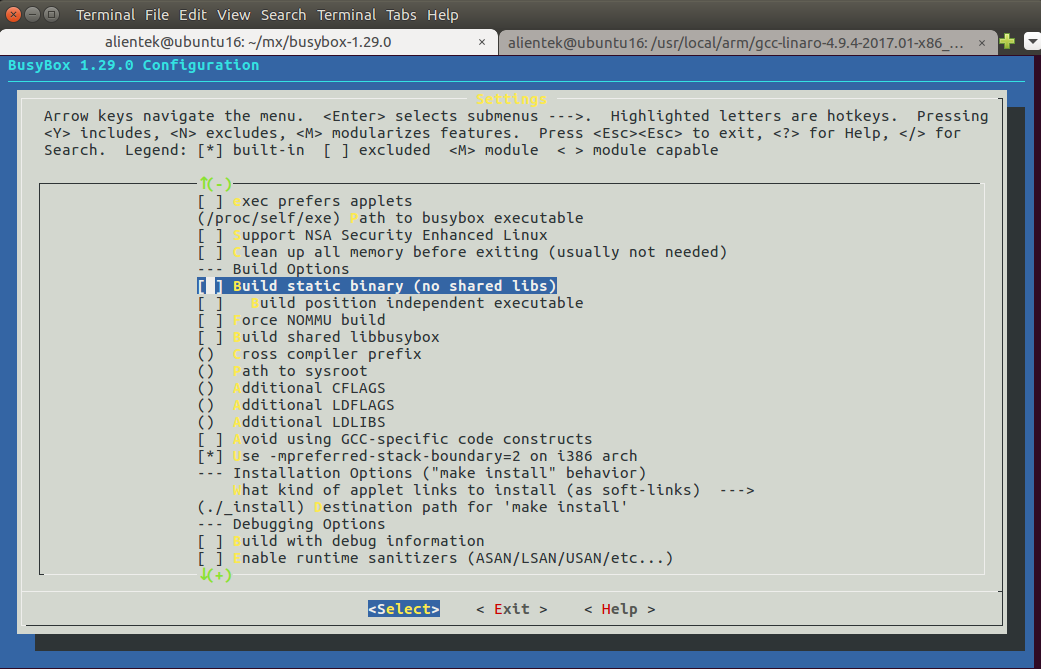Image resolution: width=1041 pixels, height=669 pixels.
Task: Edit Path to busybox executable field
Action: click(x=390, y=218)
